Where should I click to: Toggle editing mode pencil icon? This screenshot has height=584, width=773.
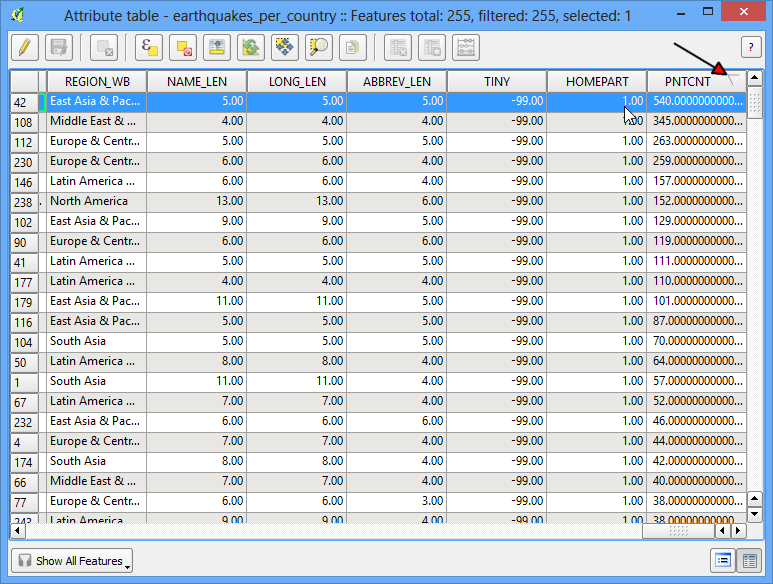click(x=25, y=48)
